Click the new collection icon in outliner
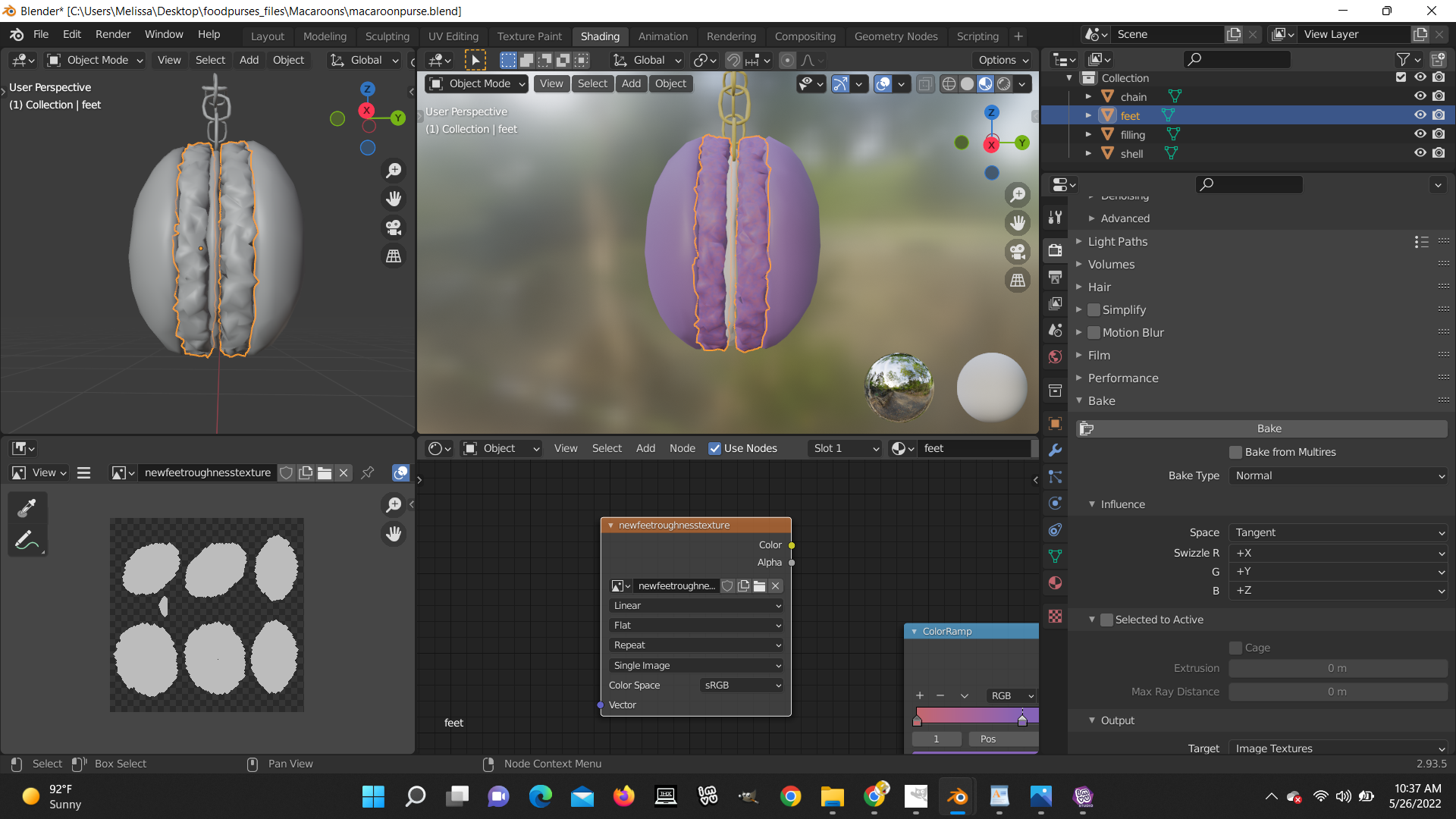The width and height of the screenshot is (1456, 819). point(1438,59)
